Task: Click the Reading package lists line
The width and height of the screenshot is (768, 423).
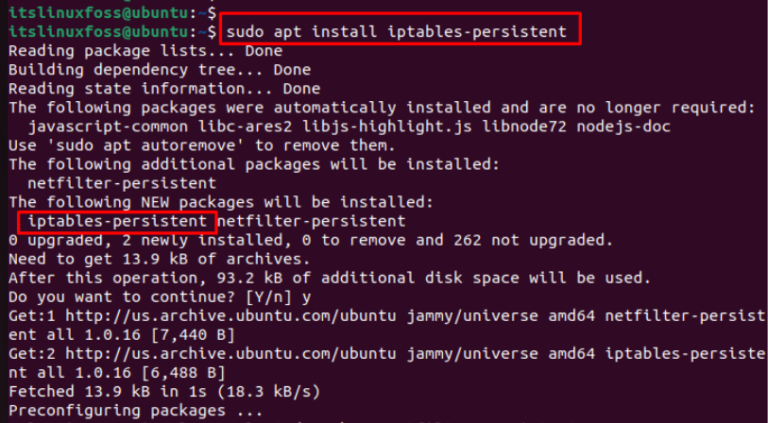Action: point(131,51)
